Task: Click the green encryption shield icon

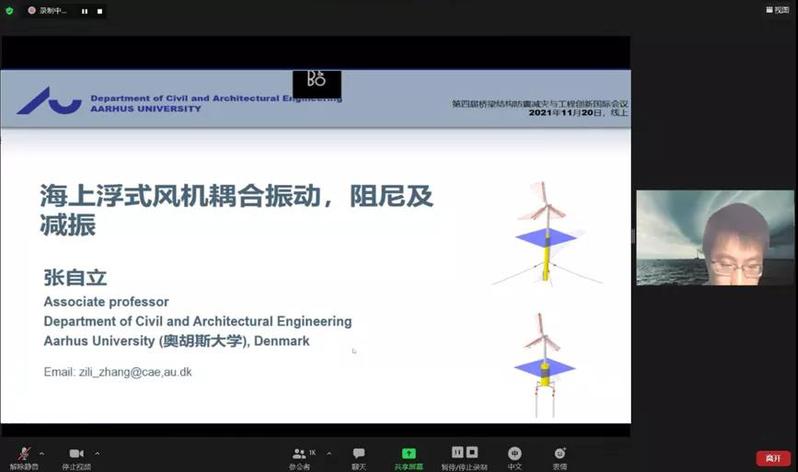Action: coord(9,11)
